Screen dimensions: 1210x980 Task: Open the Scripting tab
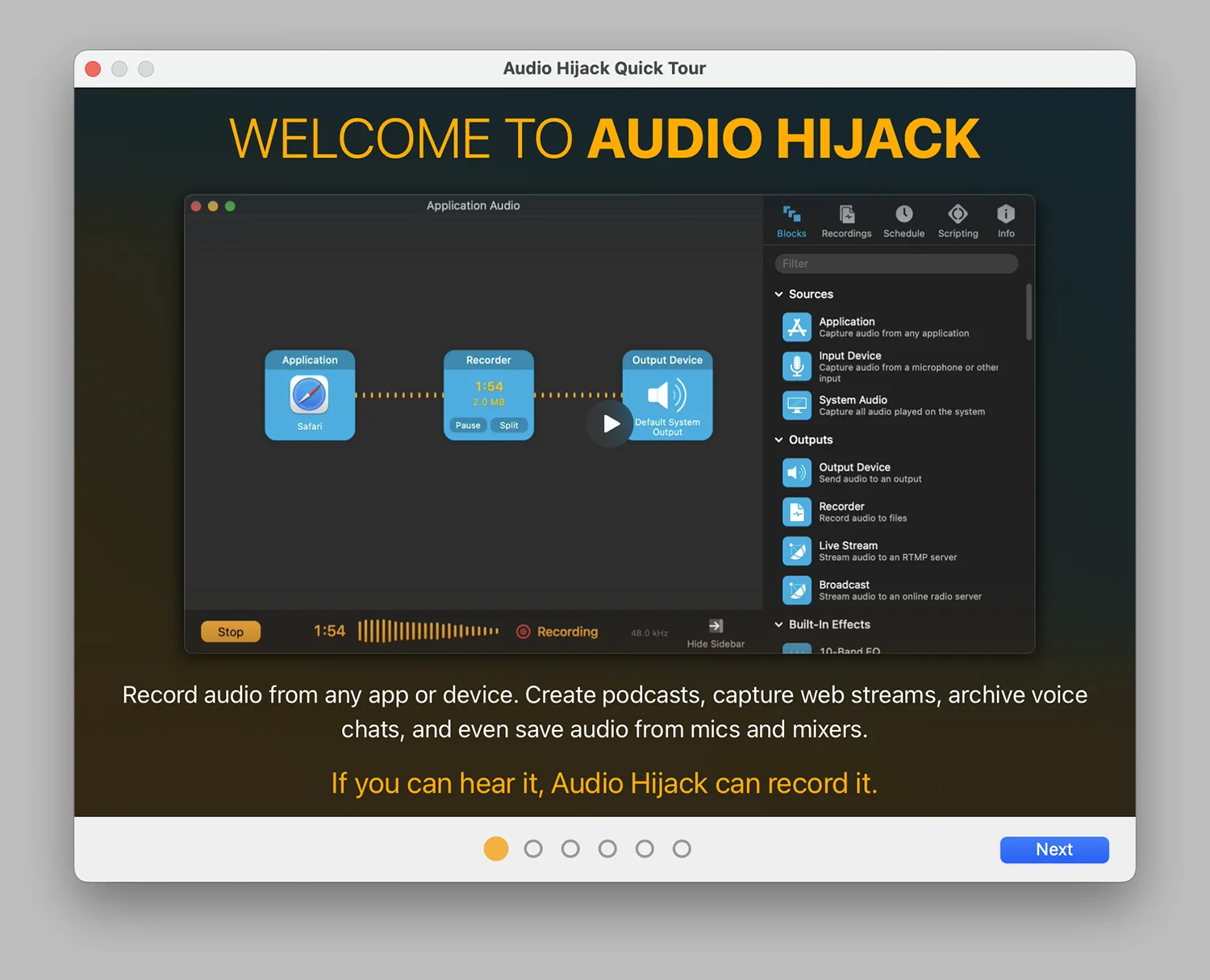958,222
